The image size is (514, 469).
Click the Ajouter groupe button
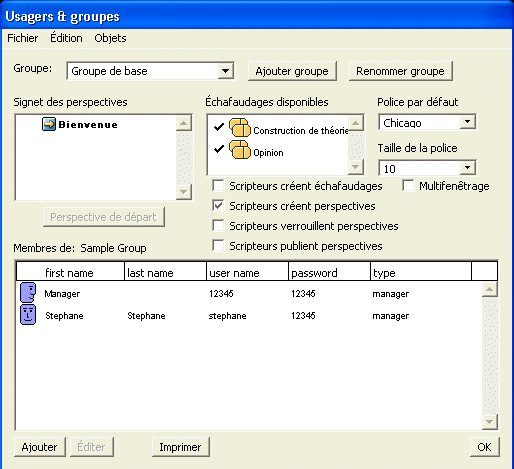(x=292, y=71)
